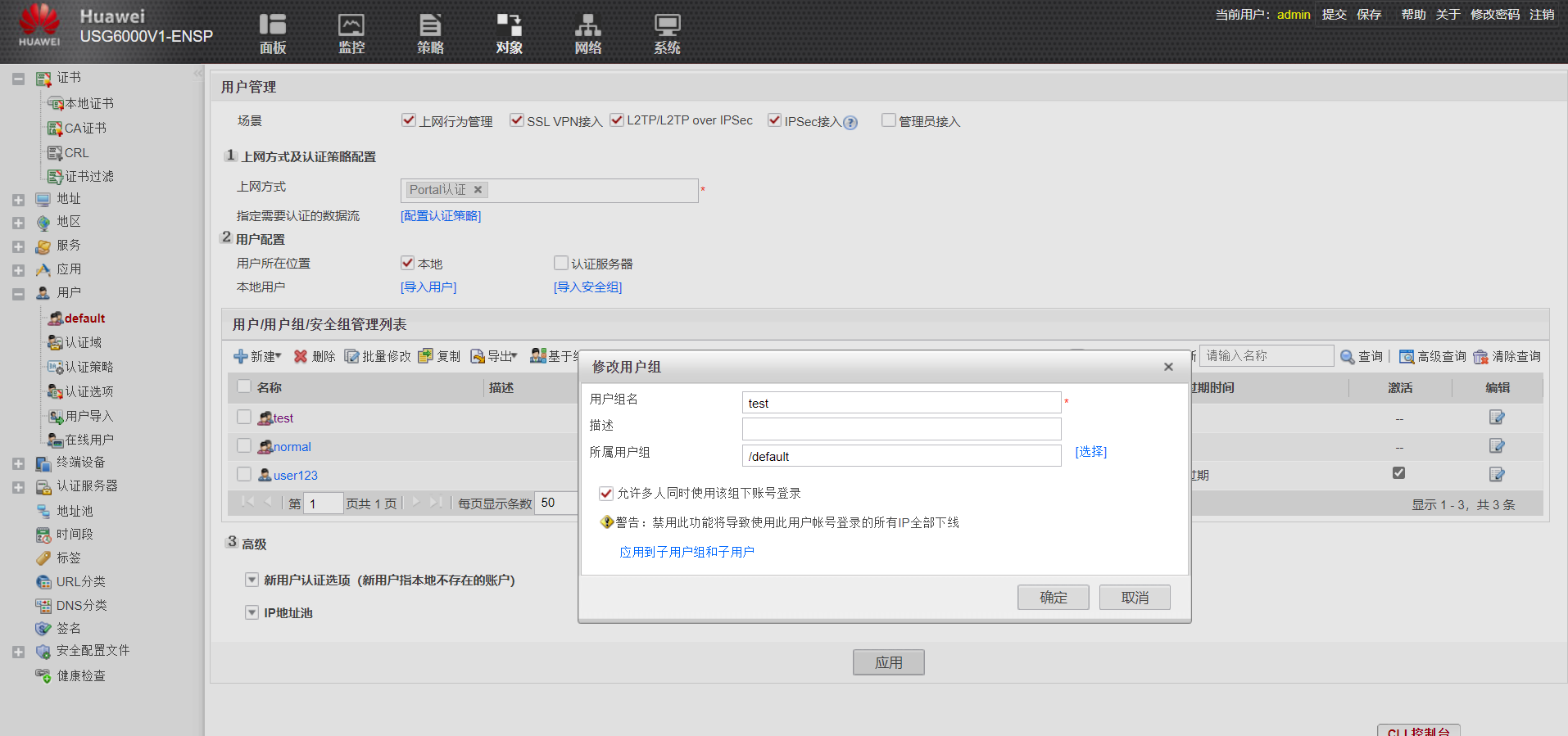Screen dimensions: 1568x736
Task: Open 认证选项 icon in sidebar
Action: (x=55, y=392)
